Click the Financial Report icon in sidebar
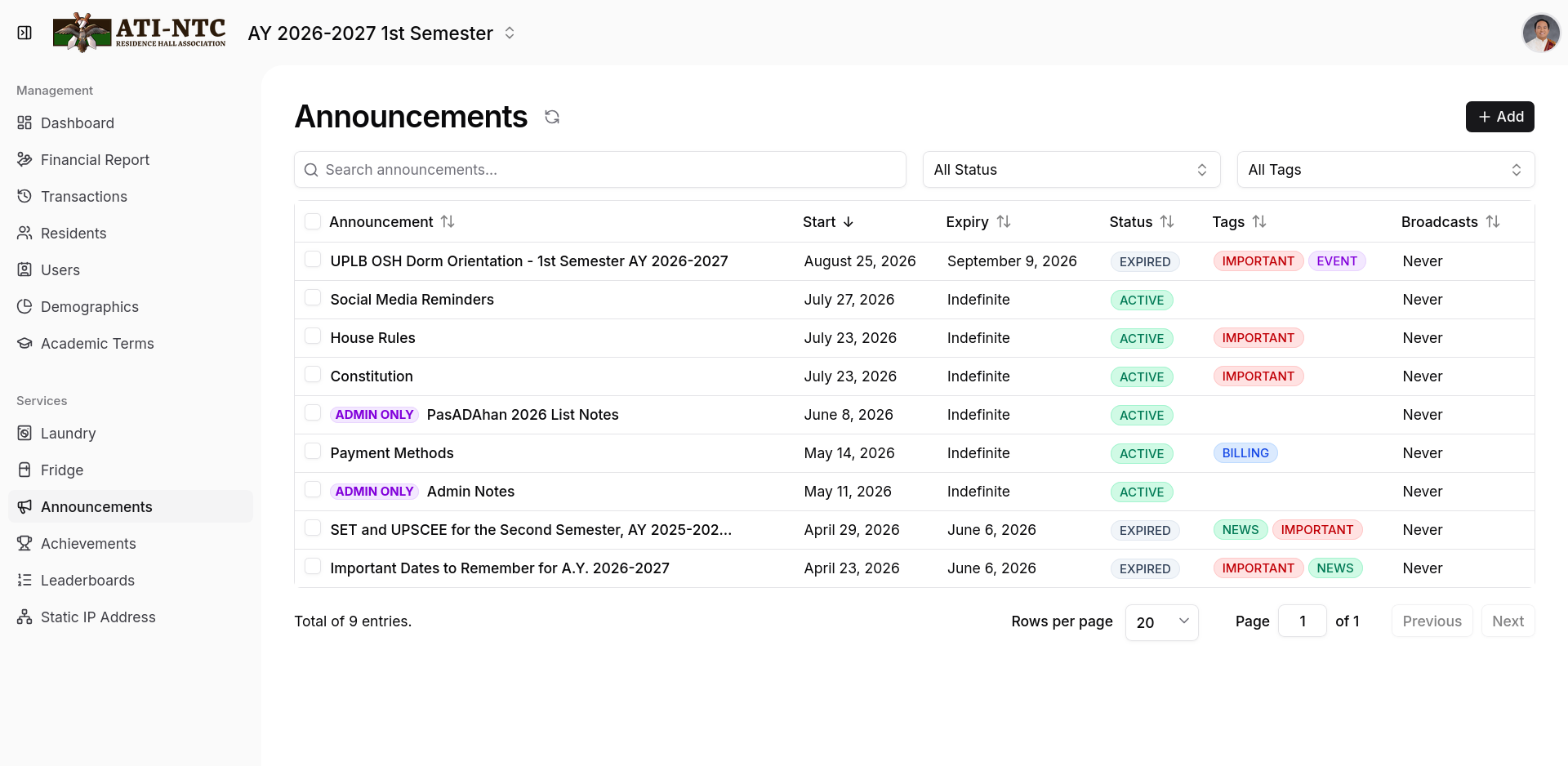1568x766 pixels. tap(24, 159)
